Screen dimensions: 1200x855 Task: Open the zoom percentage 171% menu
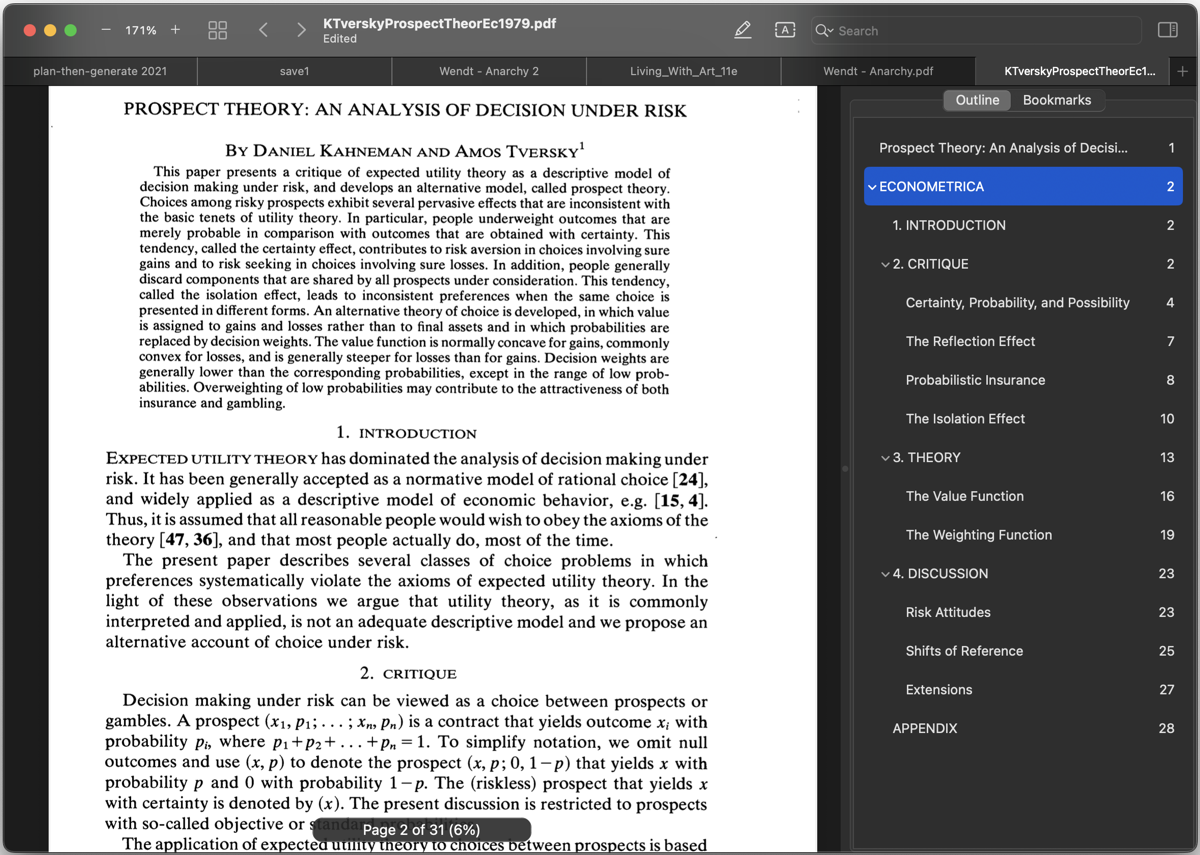(x=141, y=30)
